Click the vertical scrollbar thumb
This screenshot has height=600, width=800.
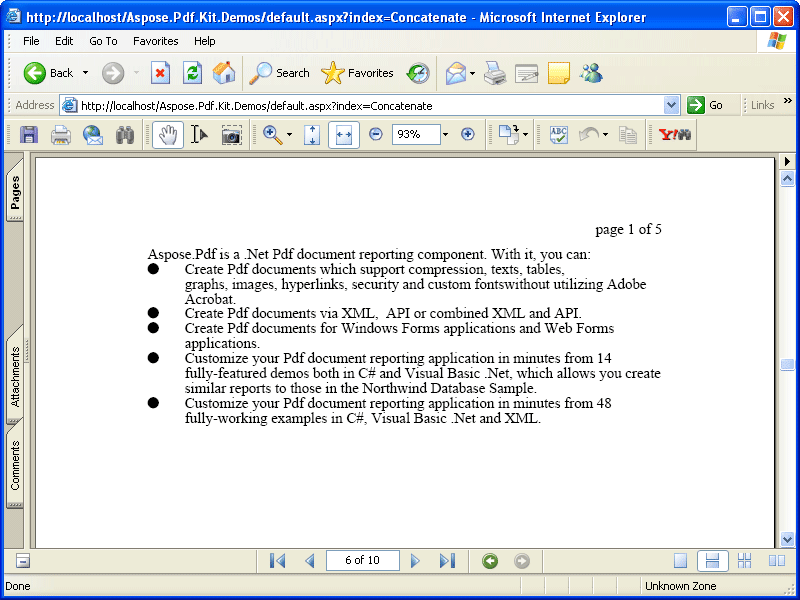[x=787, y=364]
